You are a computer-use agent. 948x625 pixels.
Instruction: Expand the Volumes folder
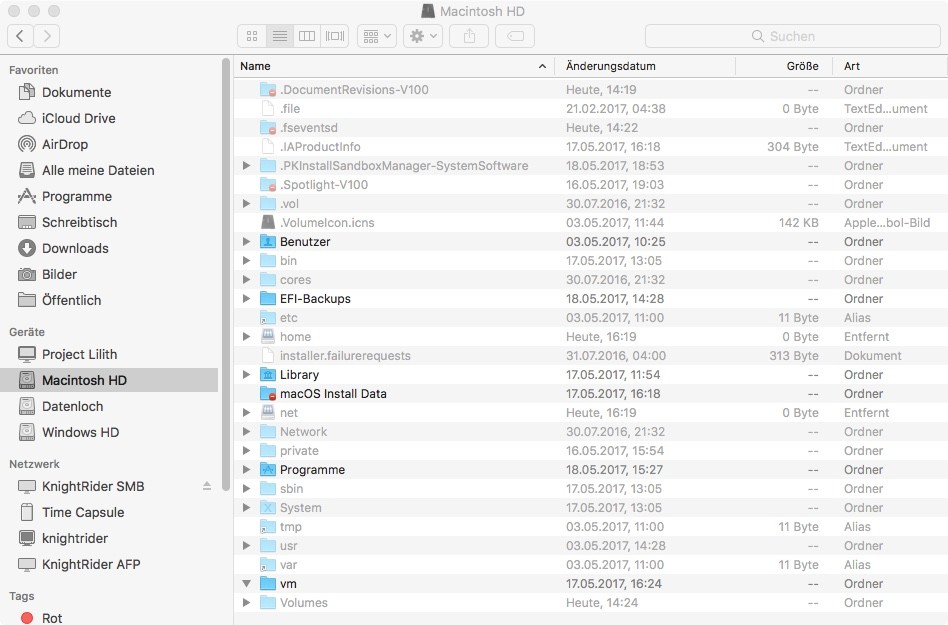pos(246,603)
